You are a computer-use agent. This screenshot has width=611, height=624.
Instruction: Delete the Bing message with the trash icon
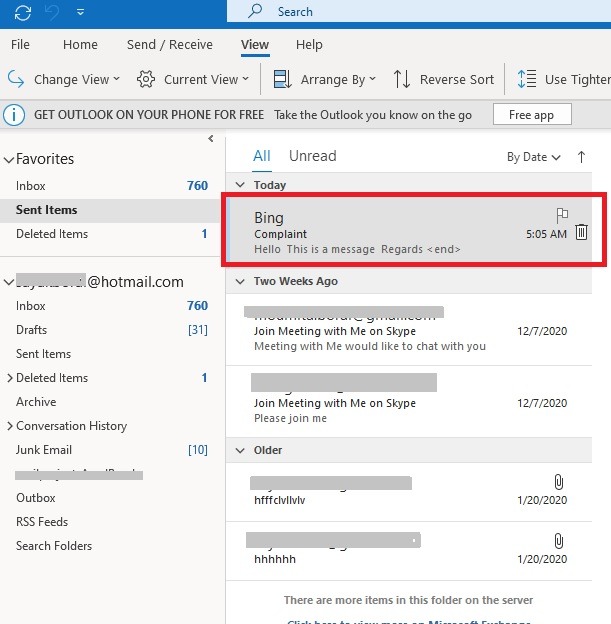581,232
